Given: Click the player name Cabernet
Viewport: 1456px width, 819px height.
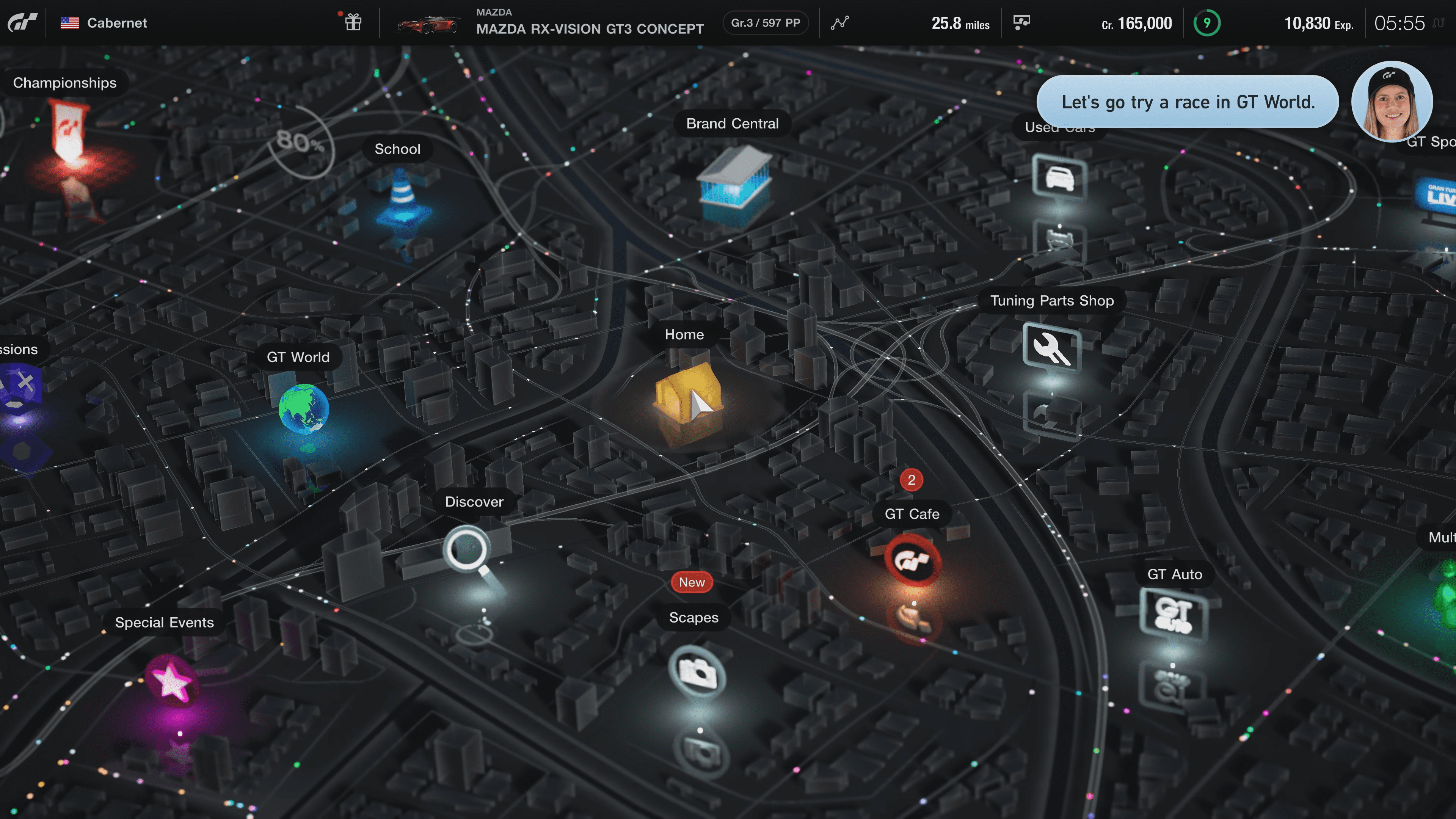Looking at the screenshot, I should click(116, 23).
